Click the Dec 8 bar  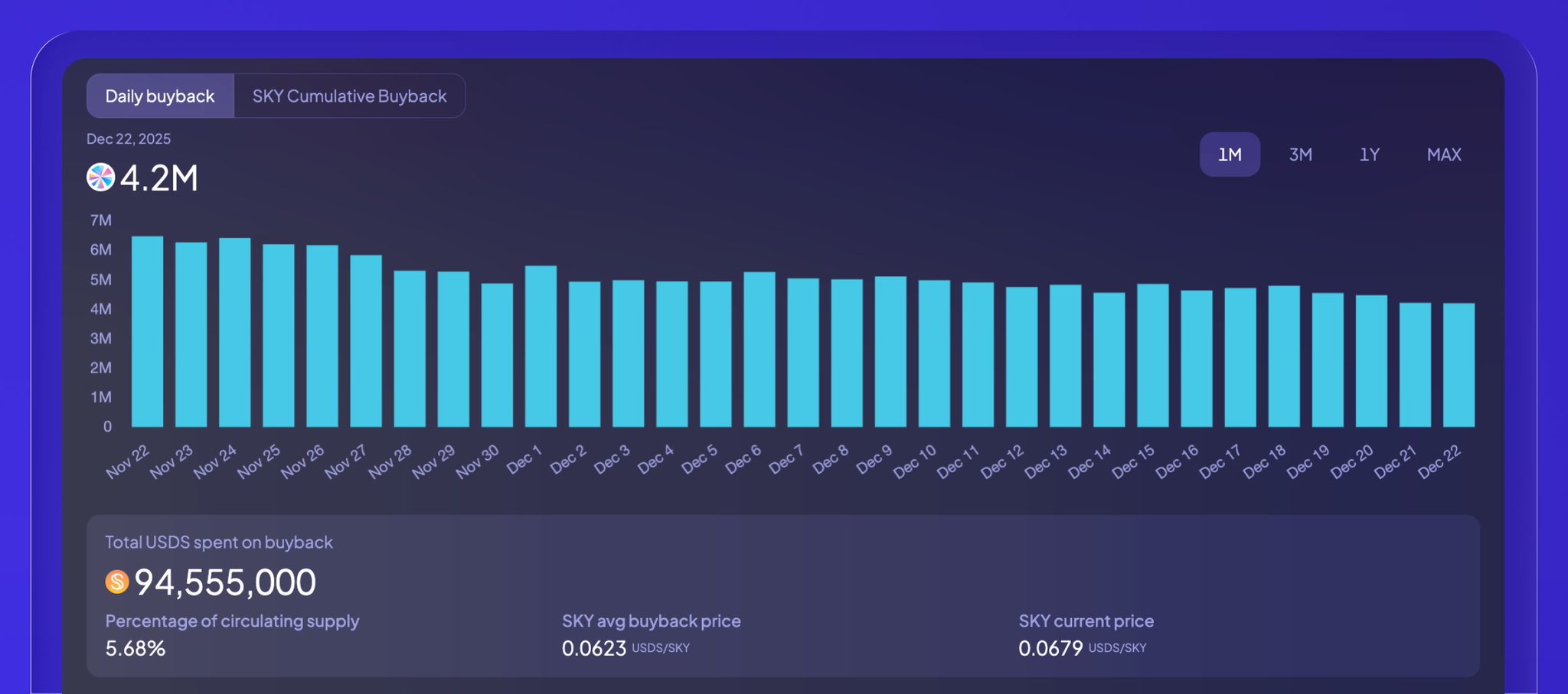point(847,353)
